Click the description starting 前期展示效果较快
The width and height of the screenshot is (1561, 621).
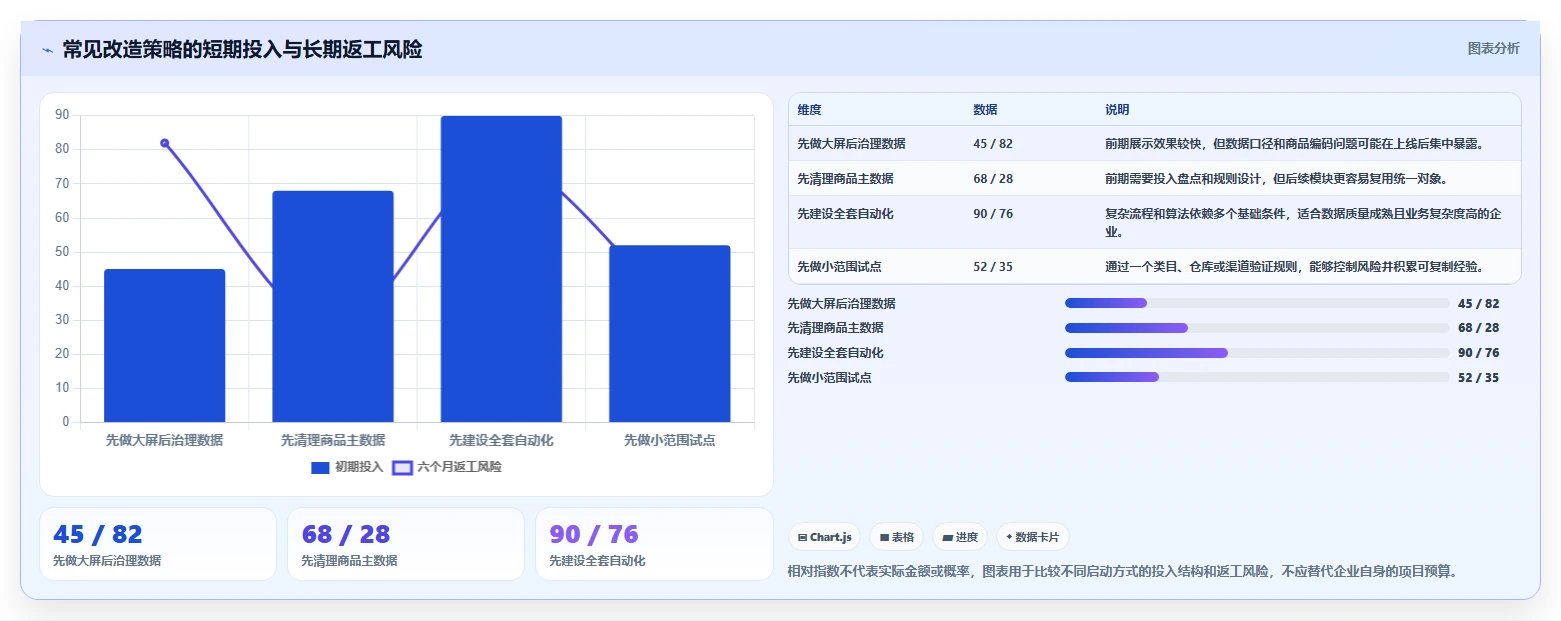(x=1294, y=144)
